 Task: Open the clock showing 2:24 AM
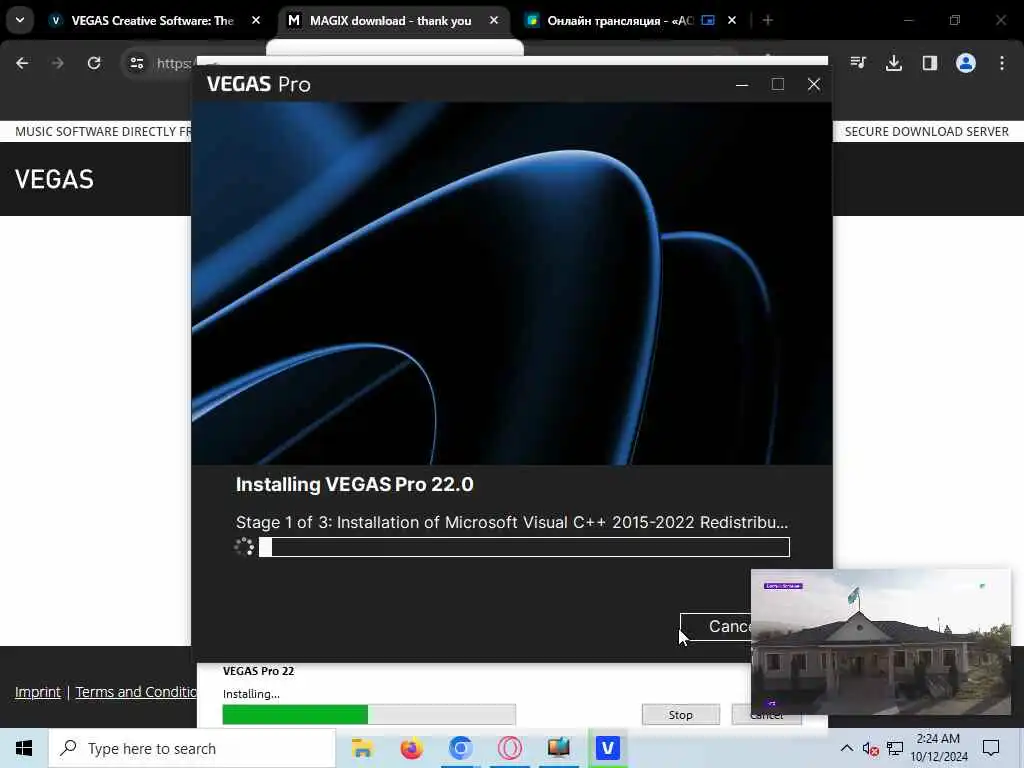click(x=938, y=748)
